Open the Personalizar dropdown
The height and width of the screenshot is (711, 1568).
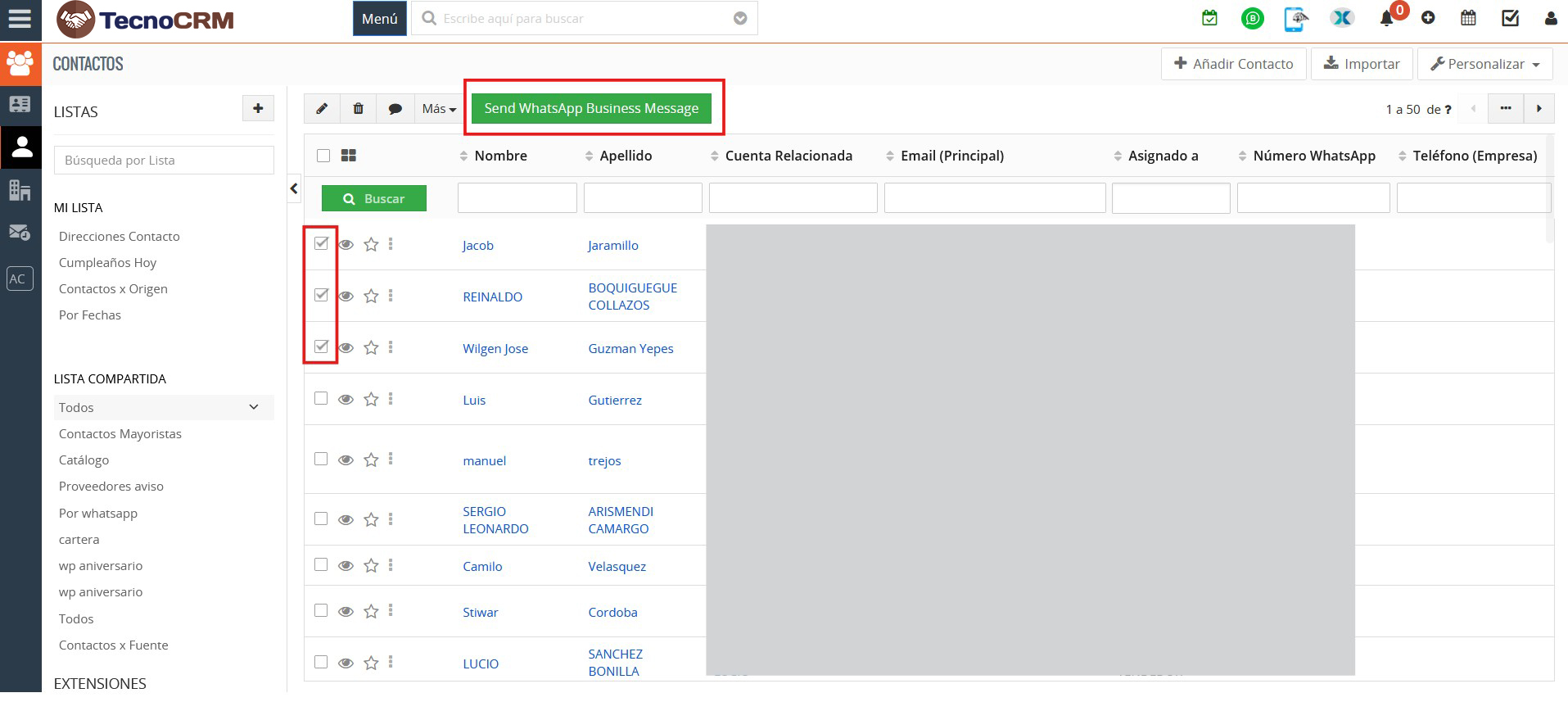pyautogui.click(x=1484, y=64)
